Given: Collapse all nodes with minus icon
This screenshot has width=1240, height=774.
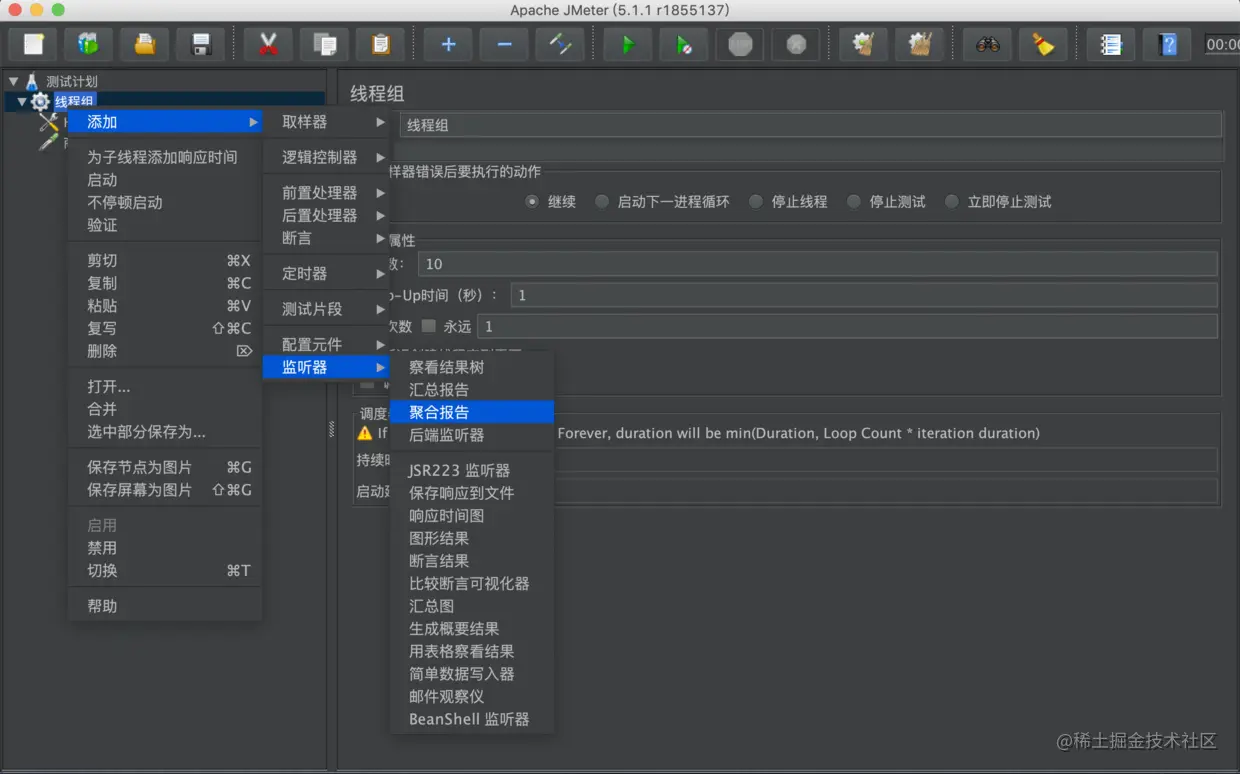Looking at the screenshot, I should 504,45.
